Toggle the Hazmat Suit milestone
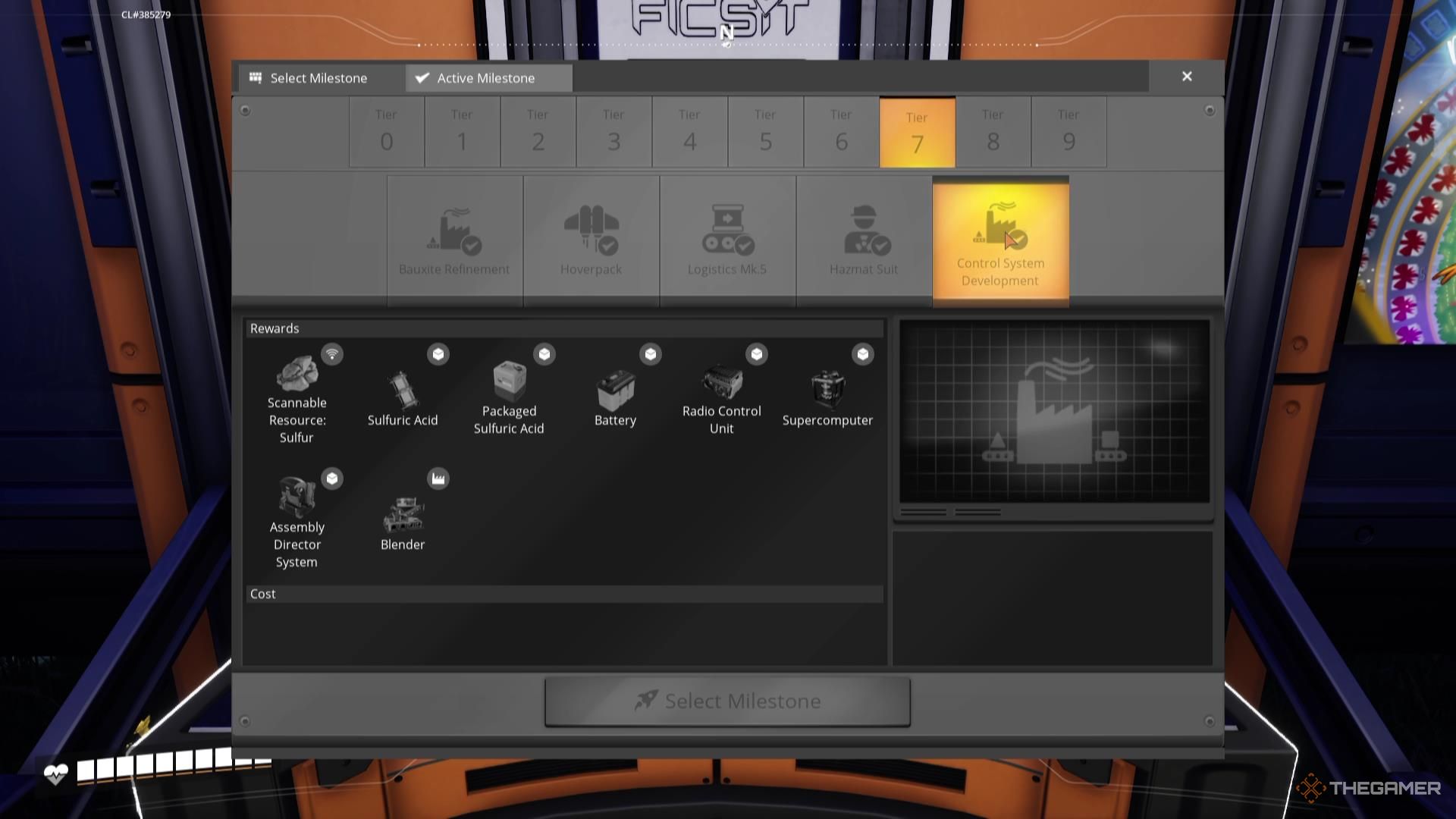The width and height of the screenshot is (1456, 819). coord(863,238)
